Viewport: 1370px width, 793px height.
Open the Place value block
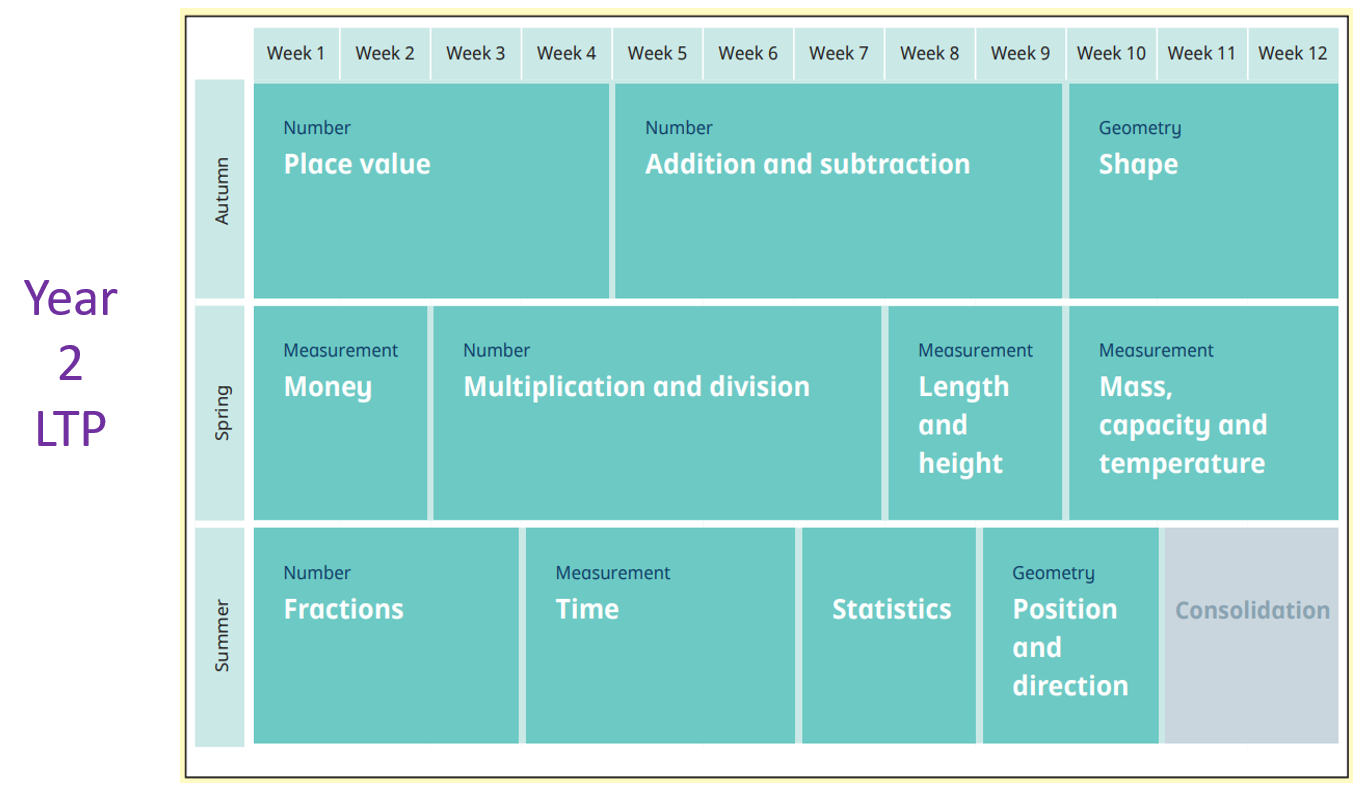point(431,190)
